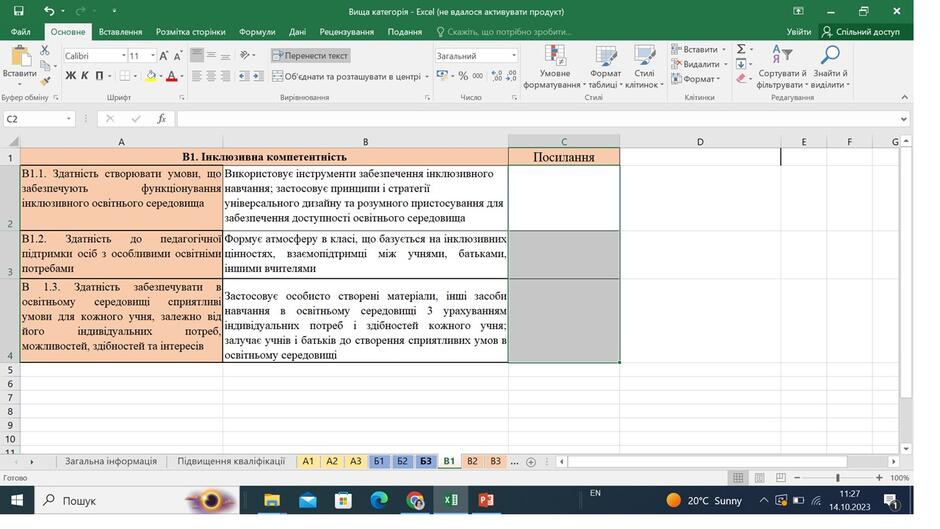Toggle Wrap Text (Перенести текст)
940x529 pixels.
coord(310,56)
